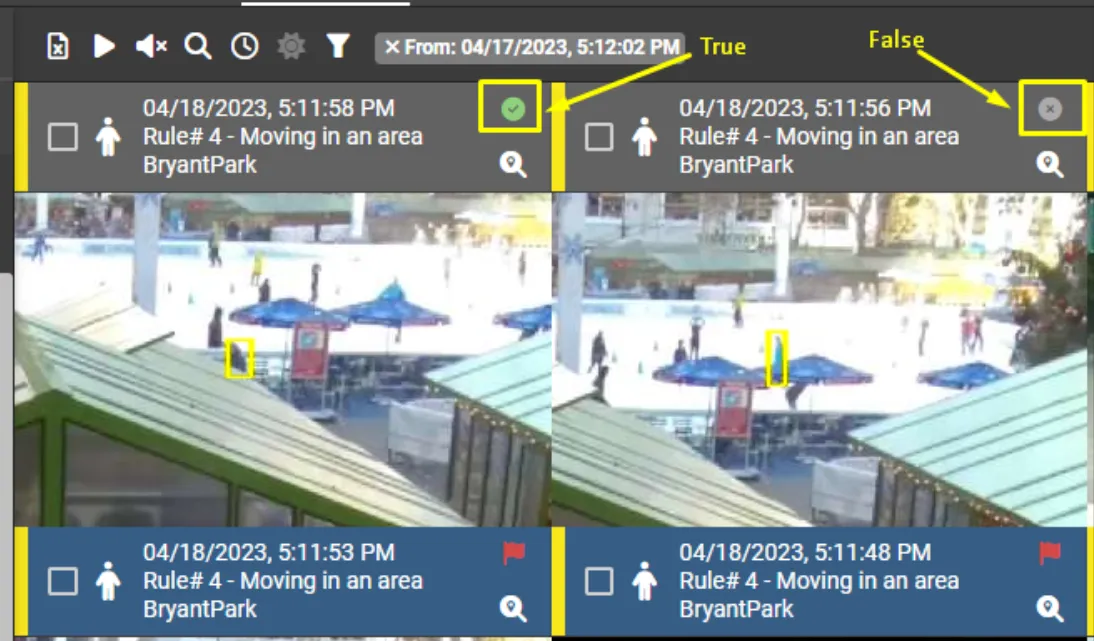Open the search magnifier in toolbar
The image size is (1094, 641).
(198, 47)
